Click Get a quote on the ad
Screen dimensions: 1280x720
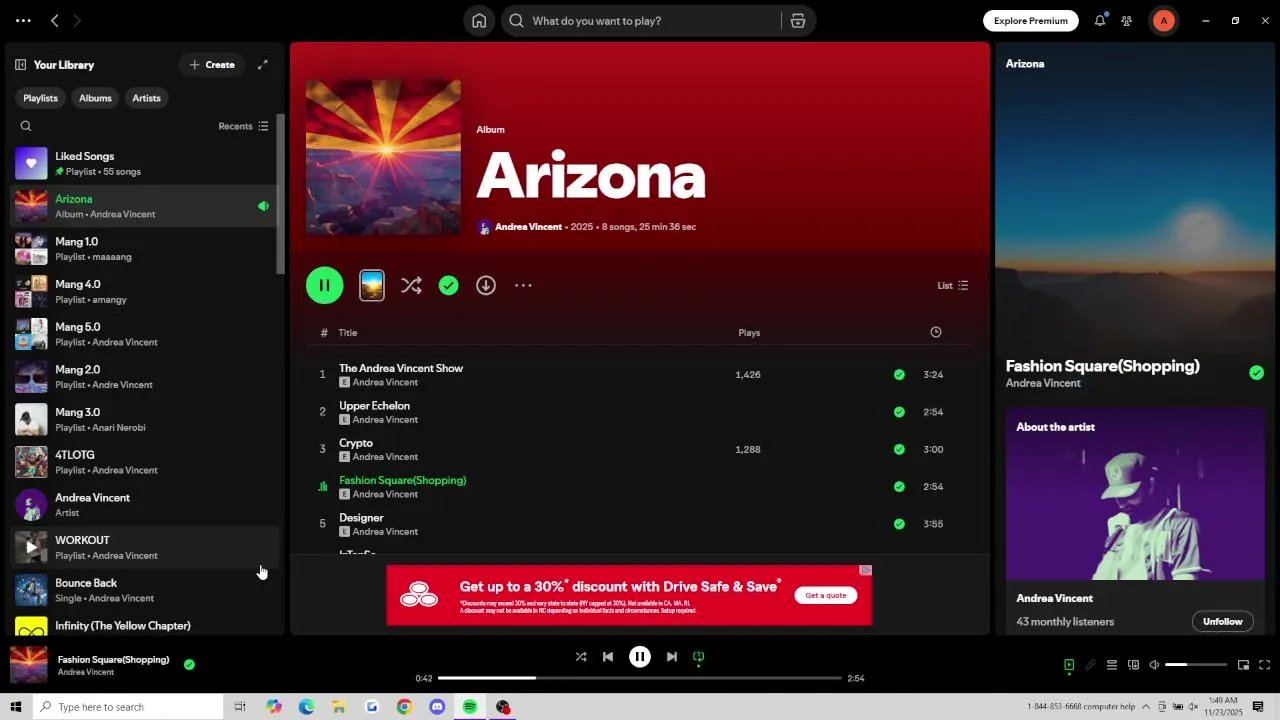click(826, 596)
